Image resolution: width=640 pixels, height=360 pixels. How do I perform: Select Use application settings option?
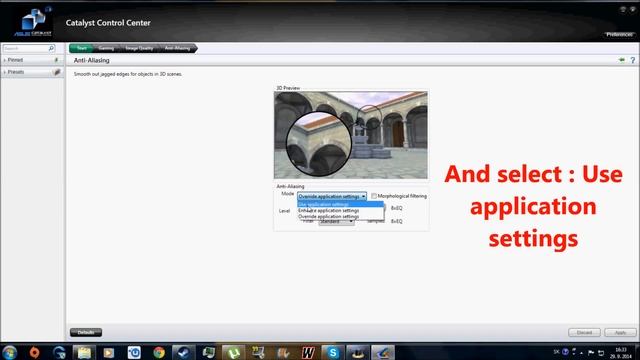340,204
